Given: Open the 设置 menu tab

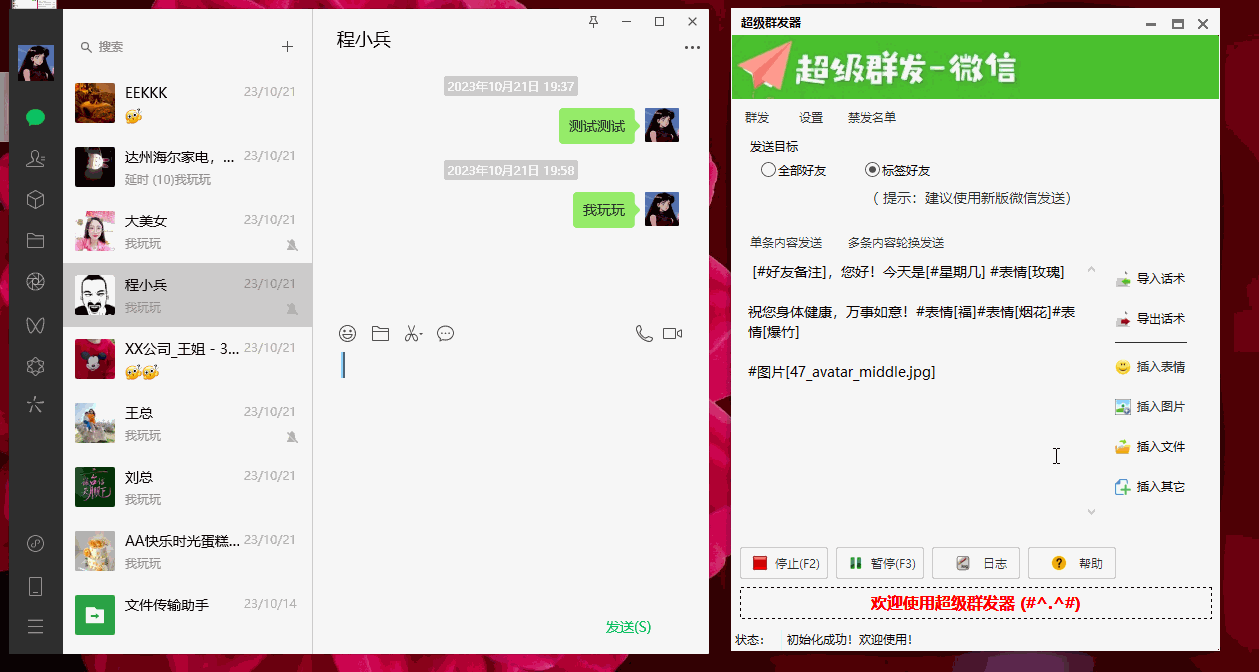Looking at the screenshot, I should click(x=811, y=117).
